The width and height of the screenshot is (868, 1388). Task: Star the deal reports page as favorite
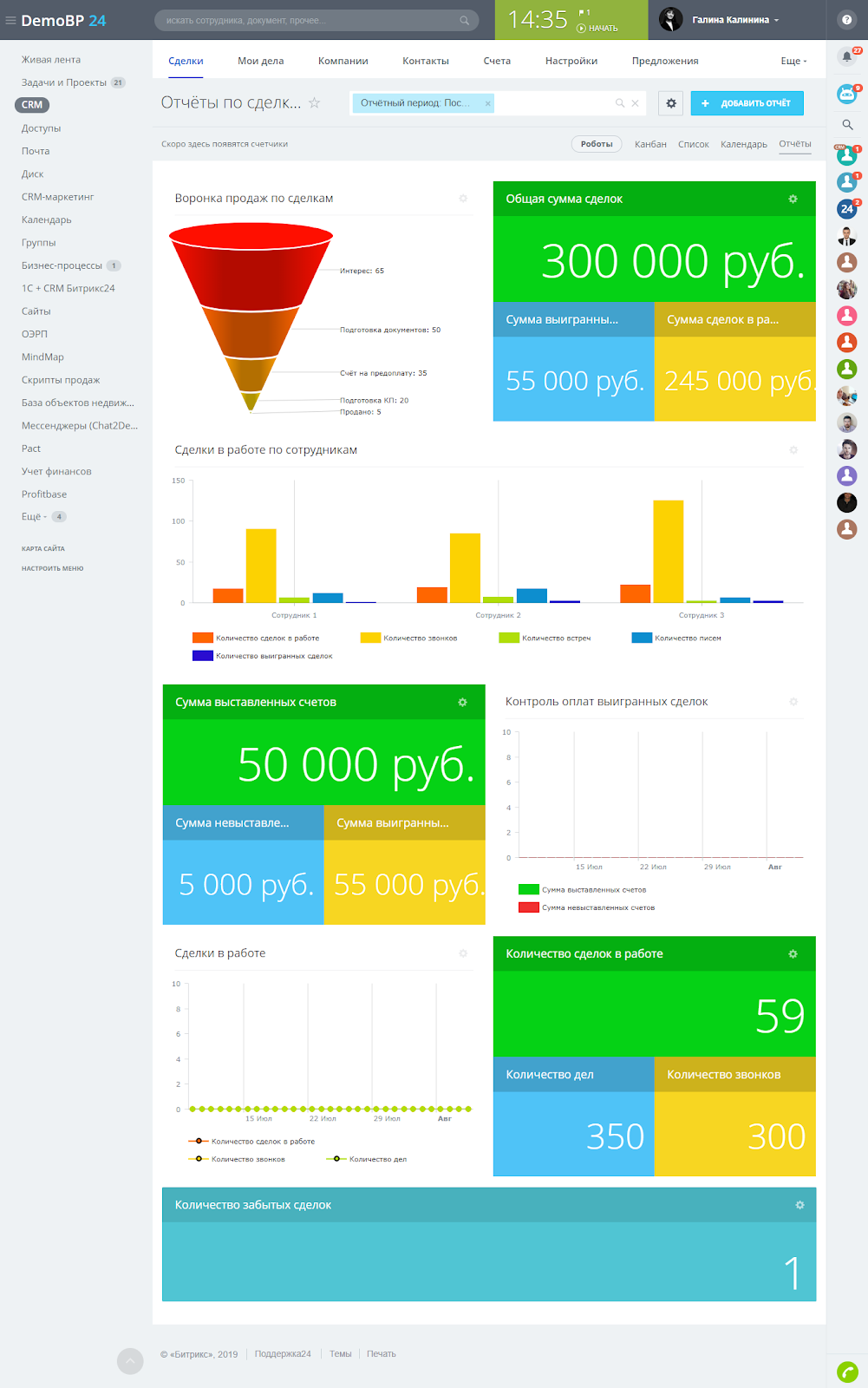pyautogui.click(x=315, y=103)
